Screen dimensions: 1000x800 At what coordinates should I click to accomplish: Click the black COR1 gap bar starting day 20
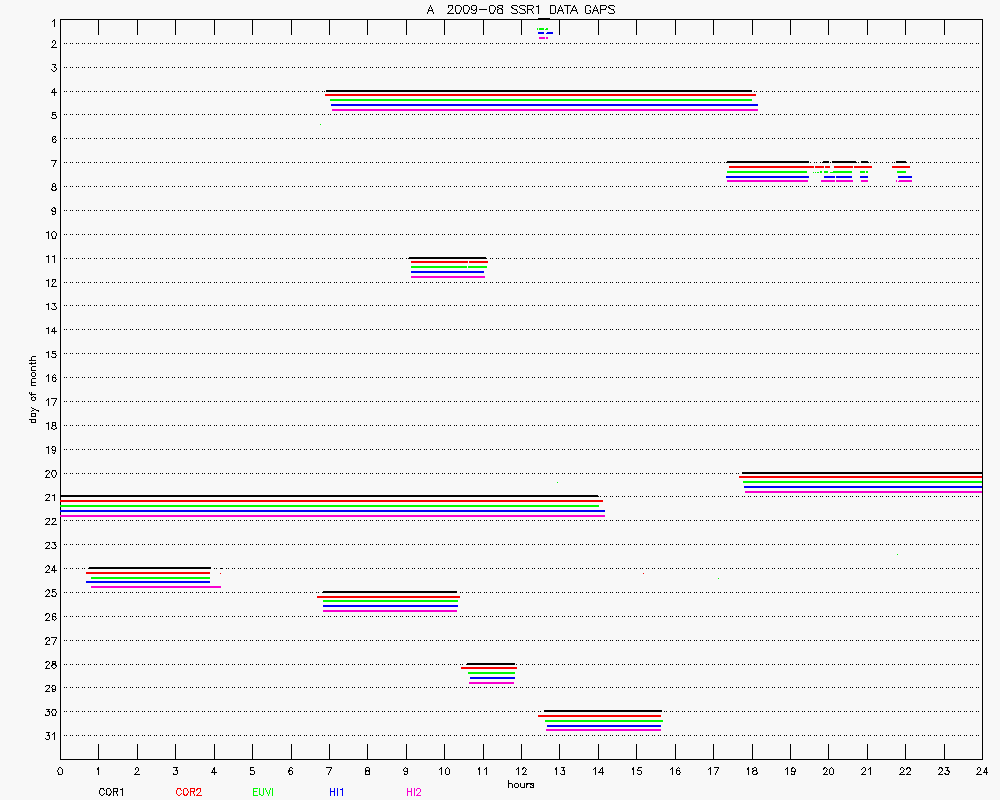click(x=860, y=473)
